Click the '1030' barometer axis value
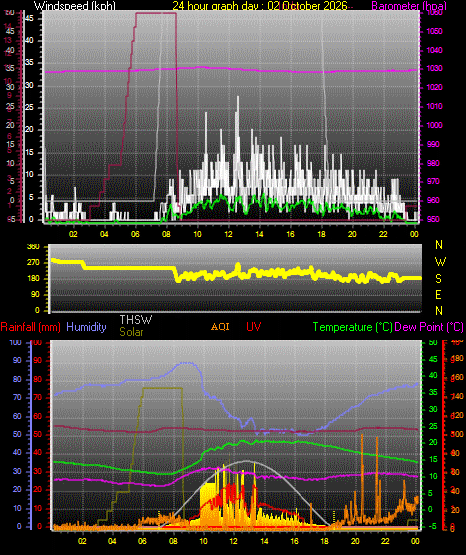Screen dimensions: 466x555 point(434,68)
